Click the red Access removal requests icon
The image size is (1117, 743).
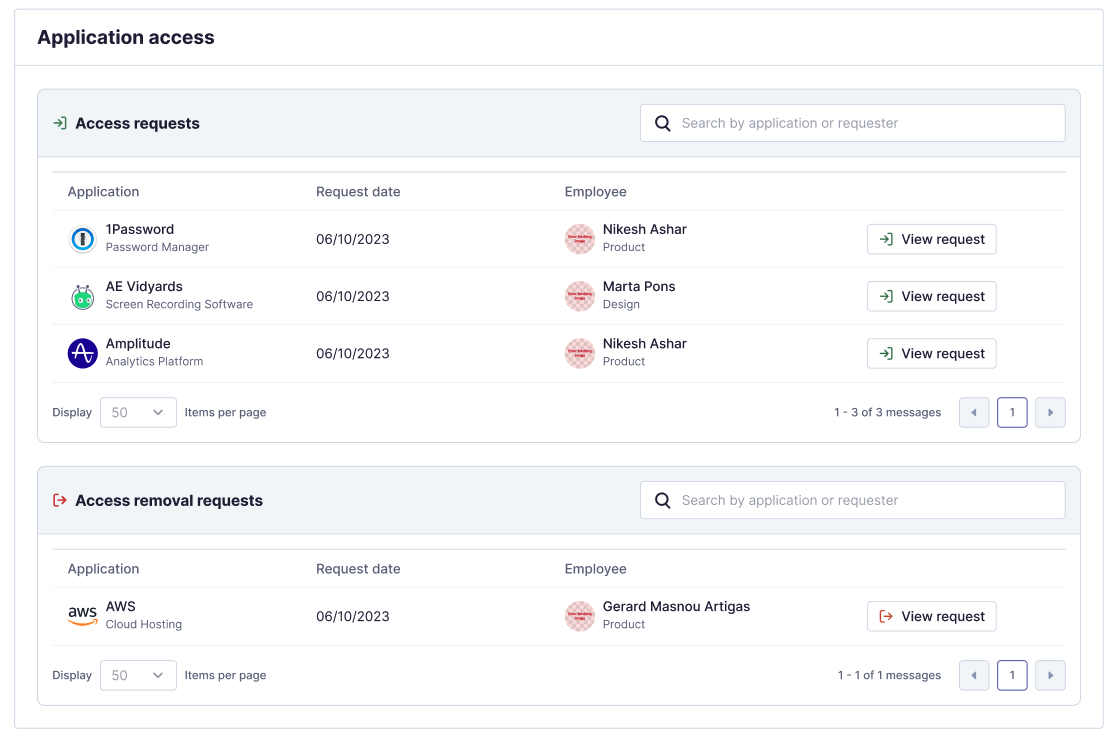point(60,500)
